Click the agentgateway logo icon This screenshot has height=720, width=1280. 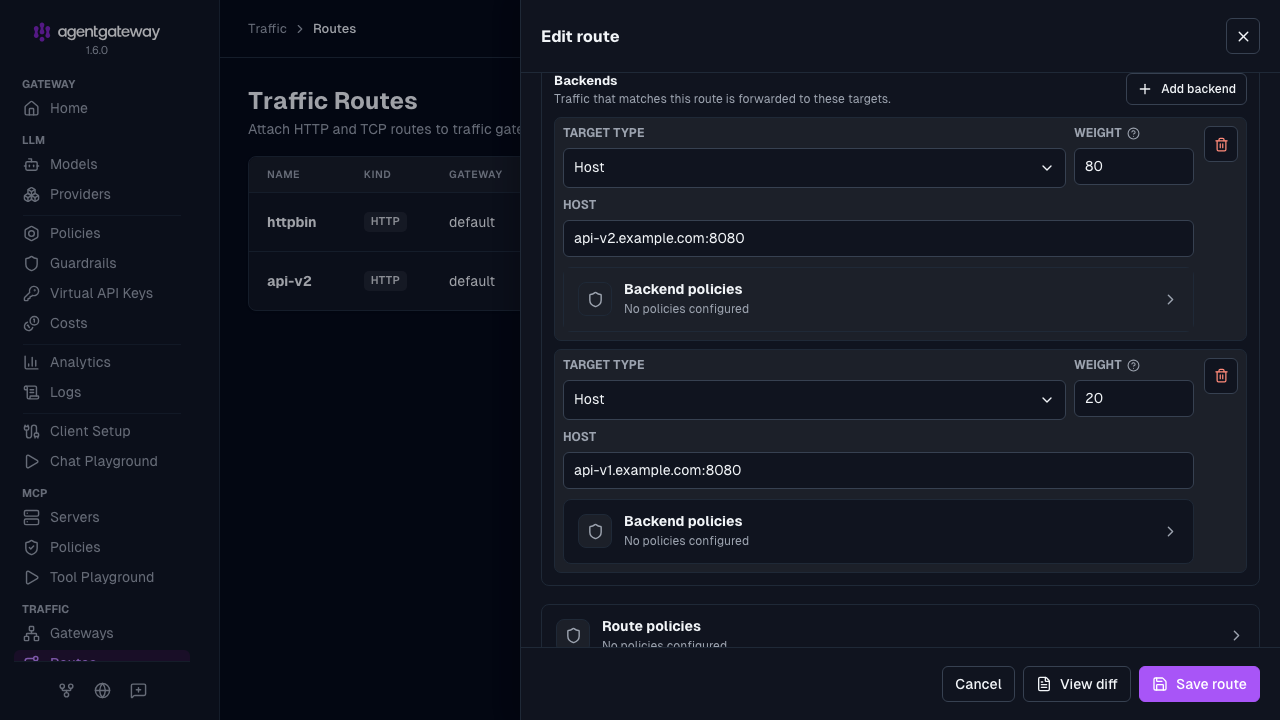click(x=41, y=32)
